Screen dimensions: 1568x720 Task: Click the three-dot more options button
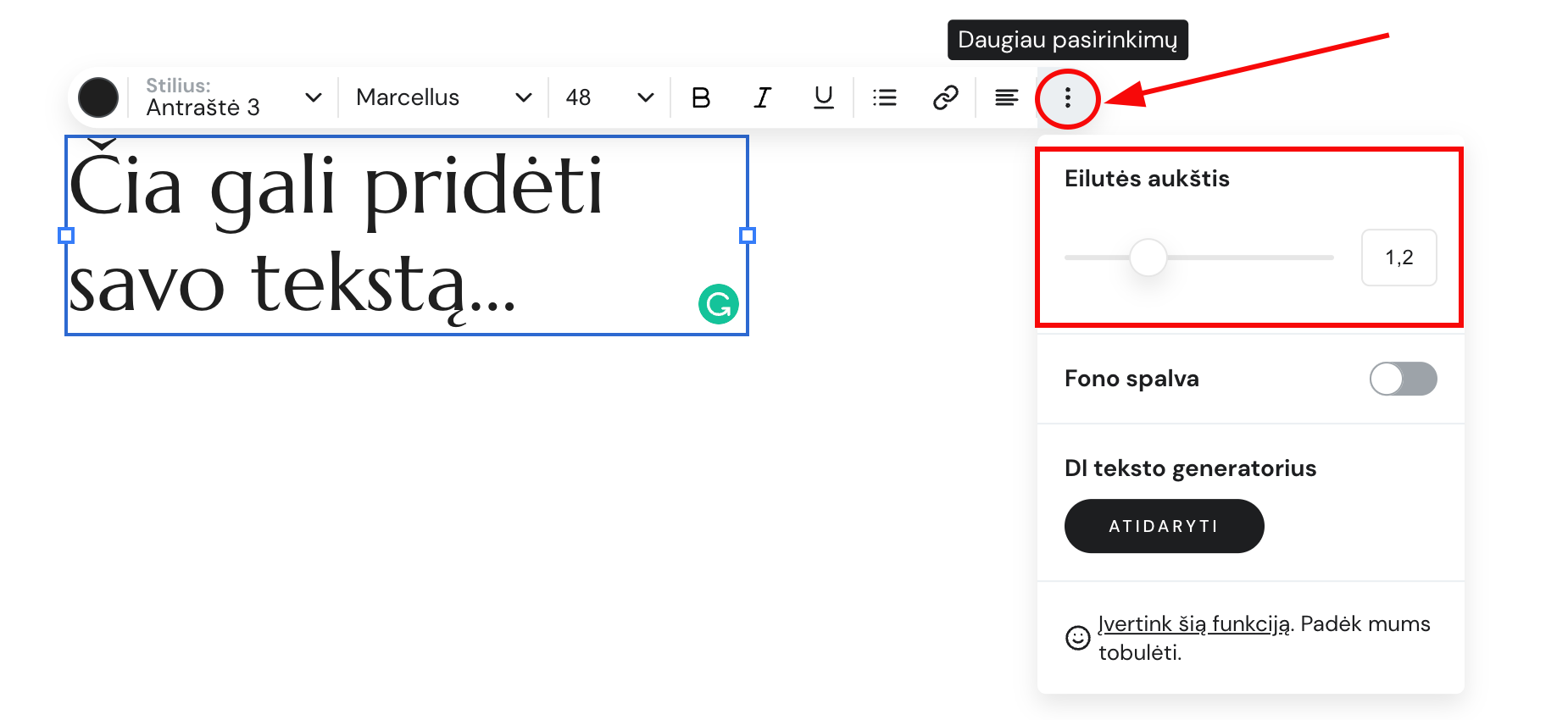point(1067,98)
